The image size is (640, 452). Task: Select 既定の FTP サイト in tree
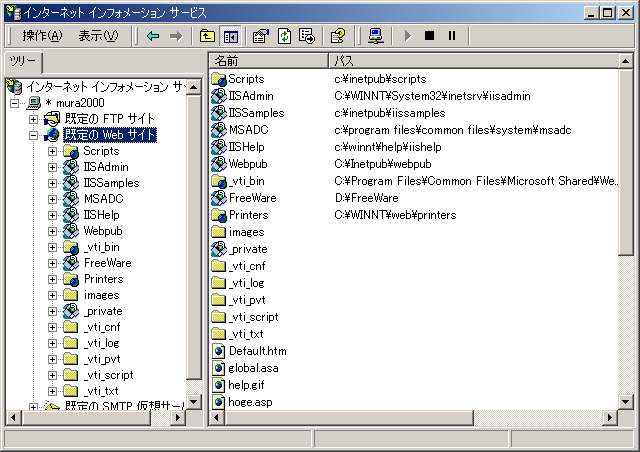click(110, 119)
